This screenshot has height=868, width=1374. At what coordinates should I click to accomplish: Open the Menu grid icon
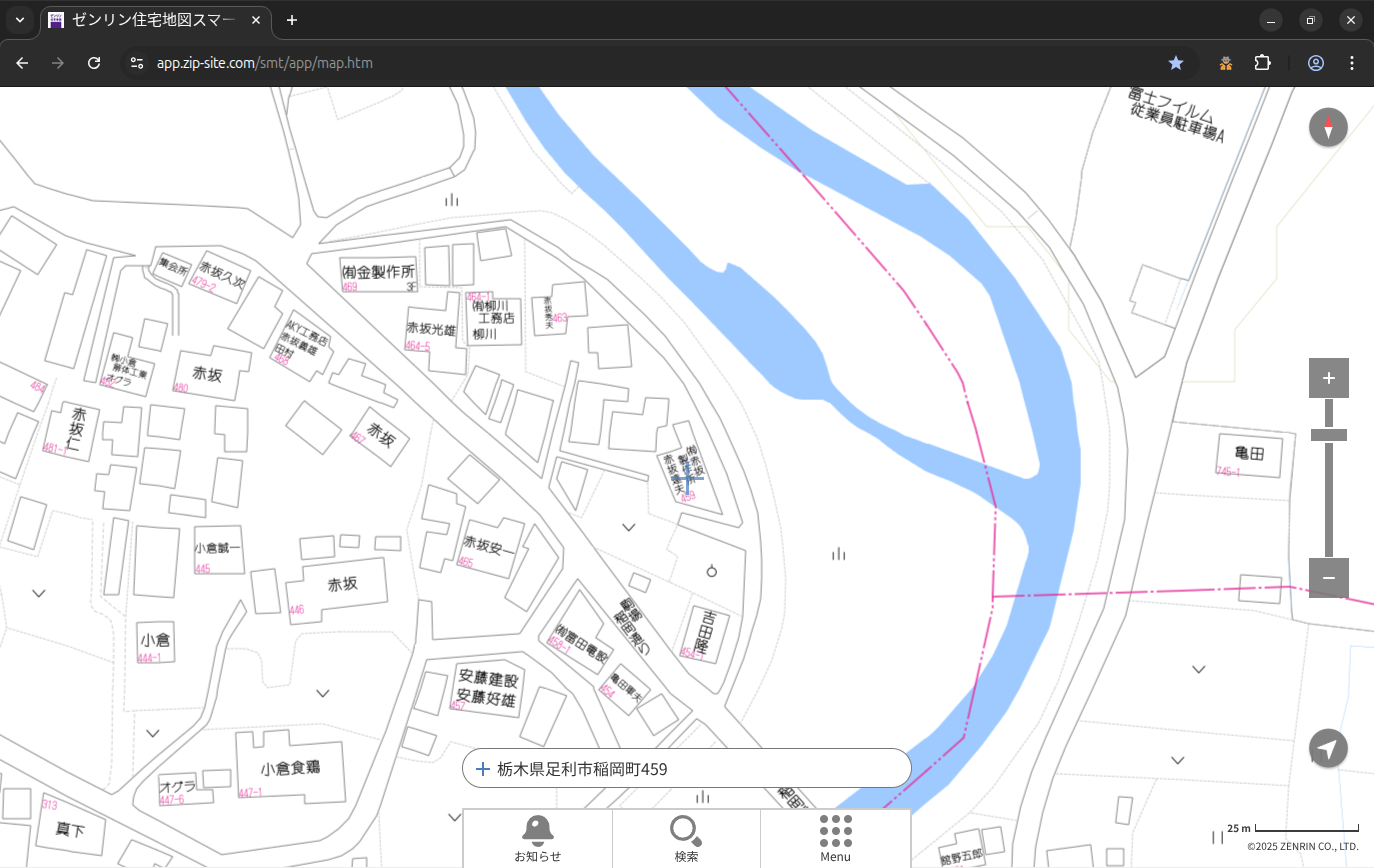point(835,838)
